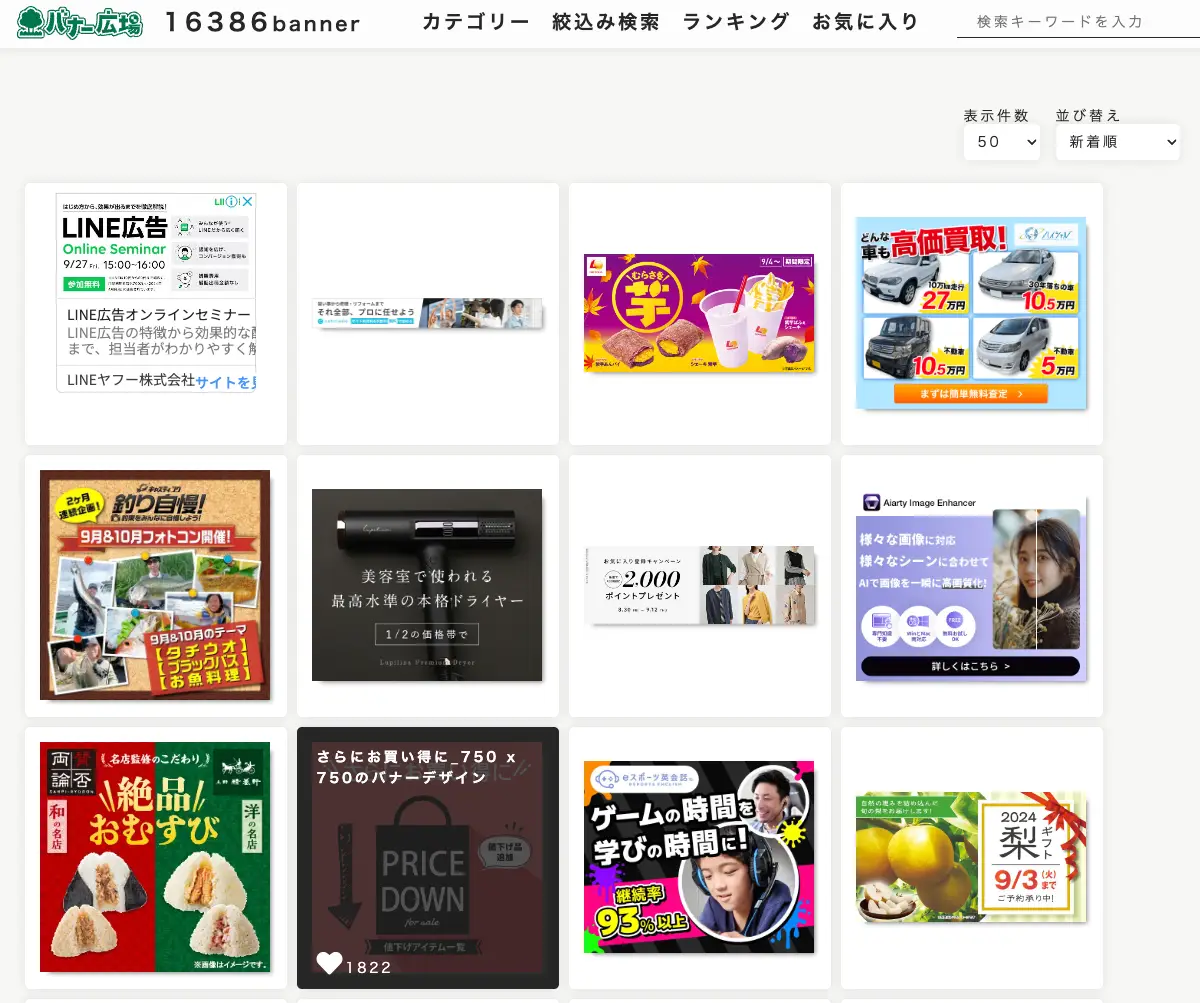
Task: Click the 2024 梨 gift banner
Action: 970,857
